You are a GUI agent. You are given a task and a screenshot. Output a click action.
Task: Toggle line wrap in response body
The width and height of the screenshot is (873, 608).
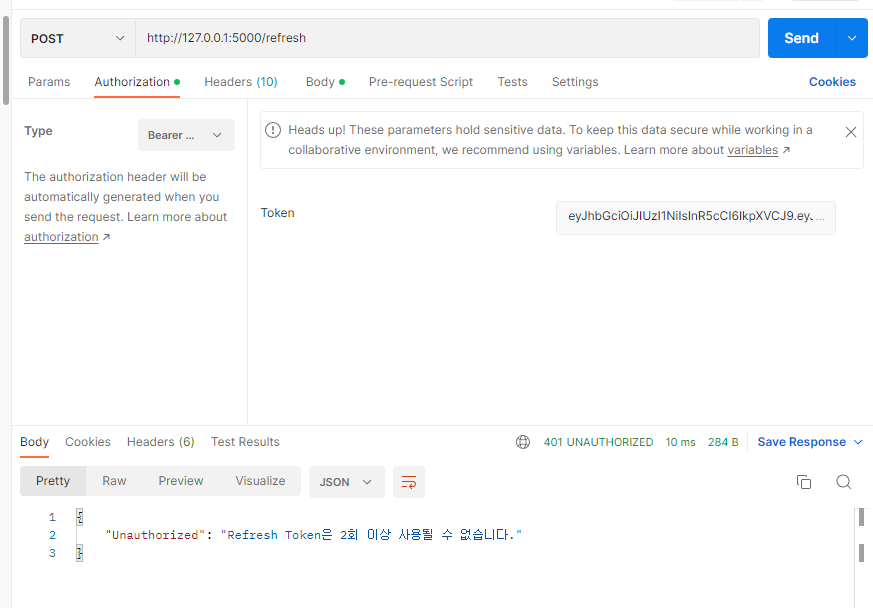pyautogui.click(x=409, y=482)
